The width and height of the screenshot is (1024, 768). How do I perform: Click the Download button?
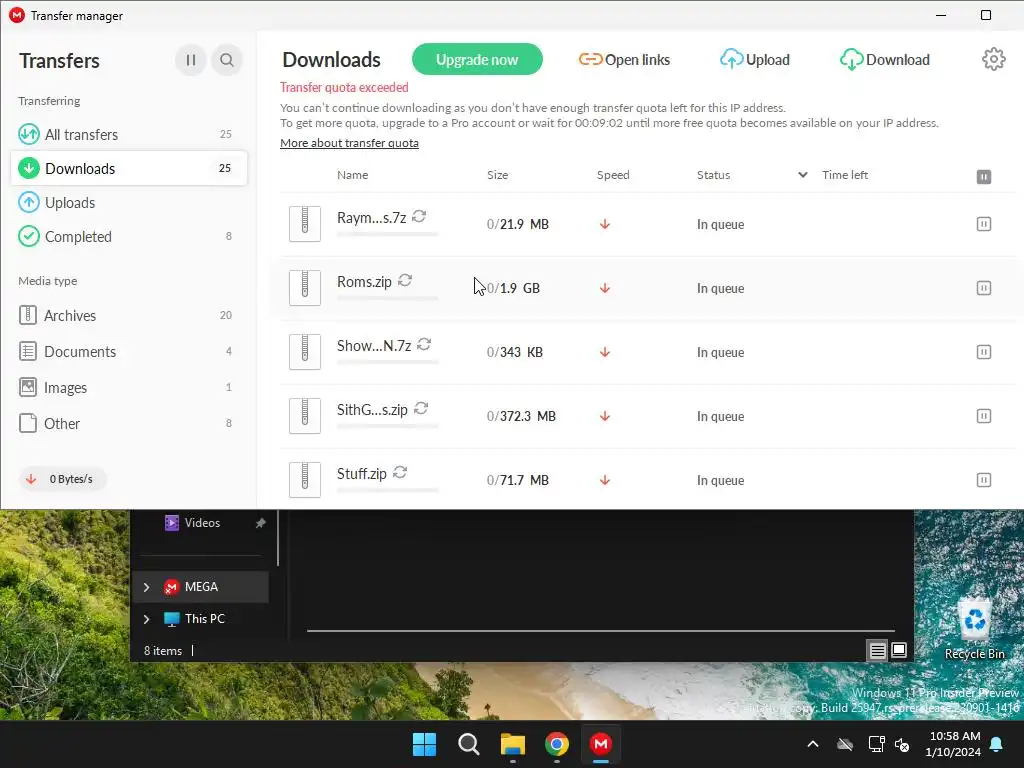tap(884, 59)
